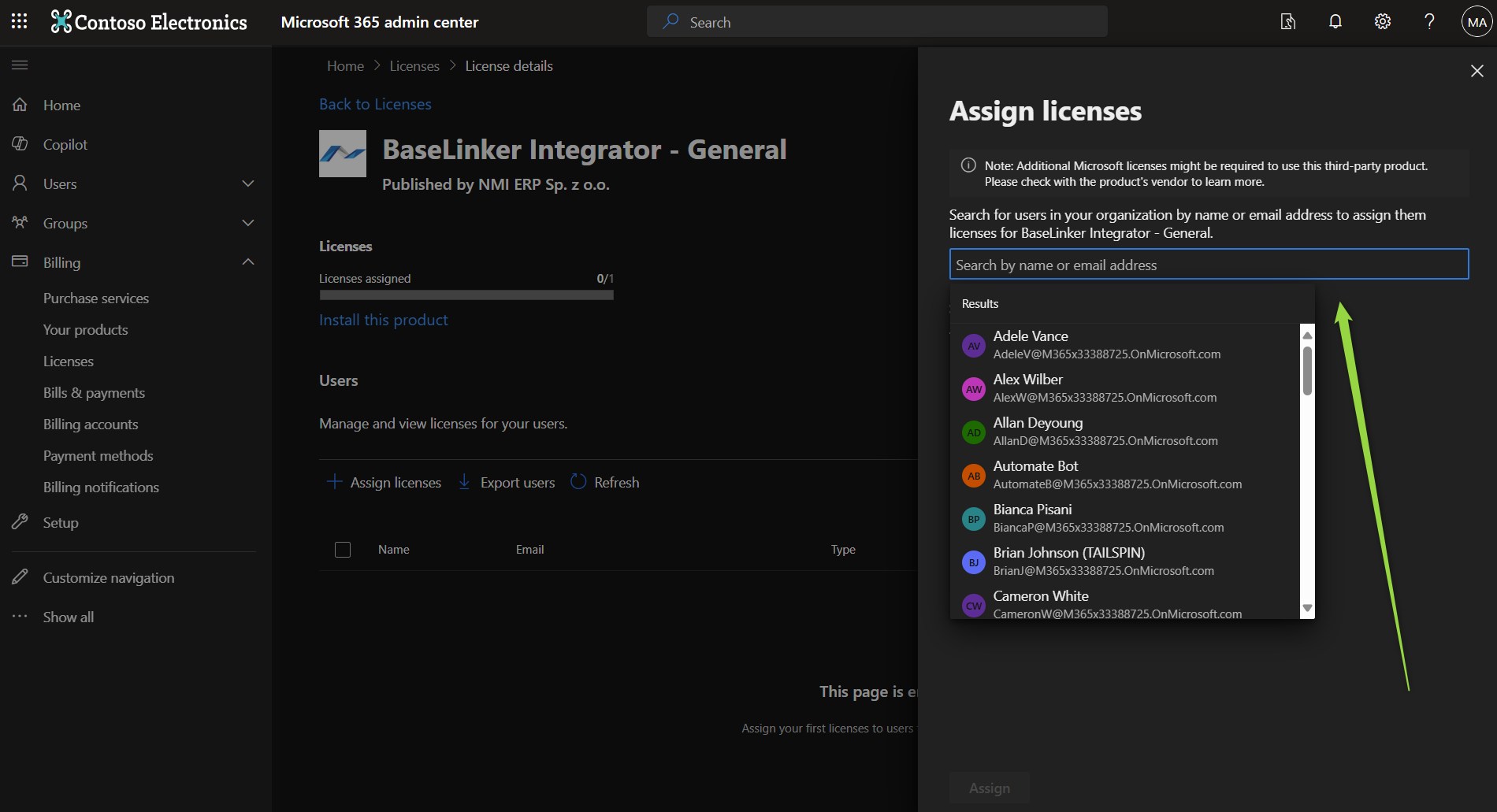Open Purchase services in Billing menu
The width and height of the screenshot is (1497, 812).
pyautogui.click(x=96, y=298)
